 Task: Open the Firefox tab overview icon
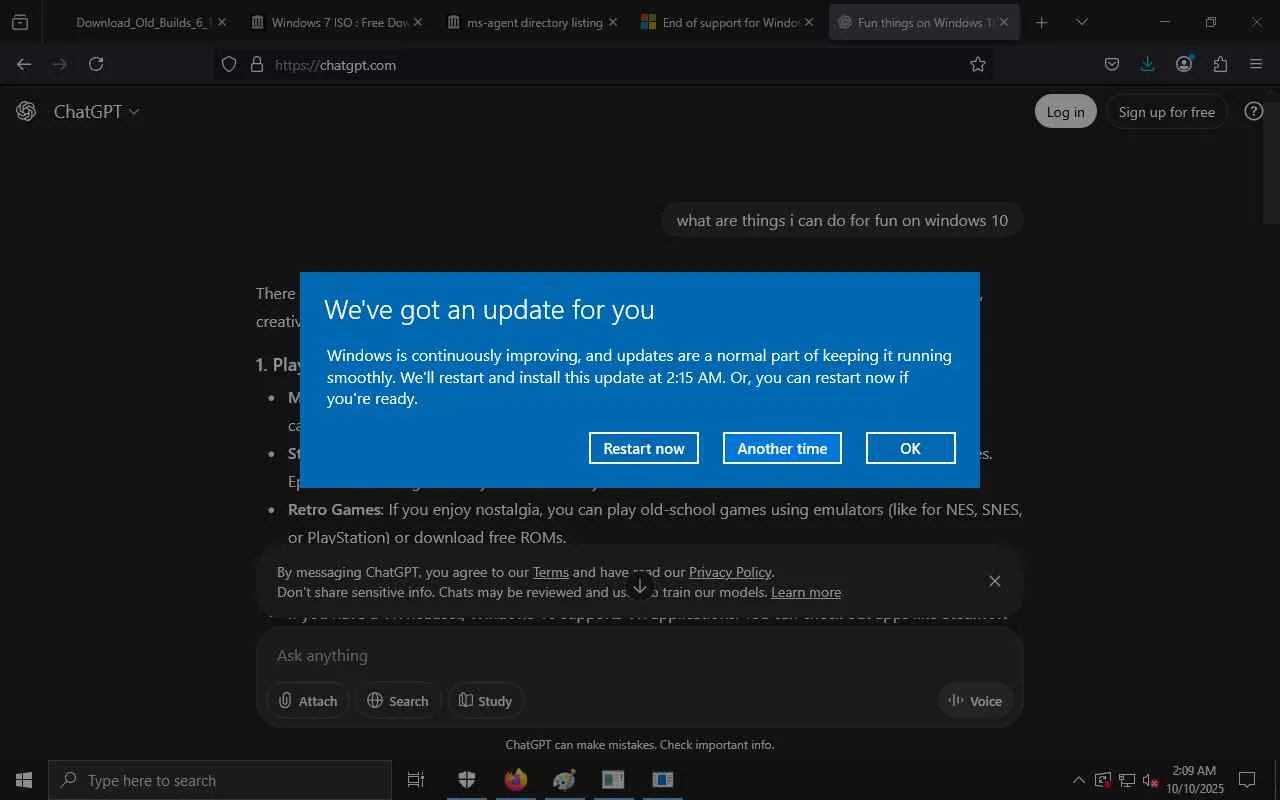20,22
